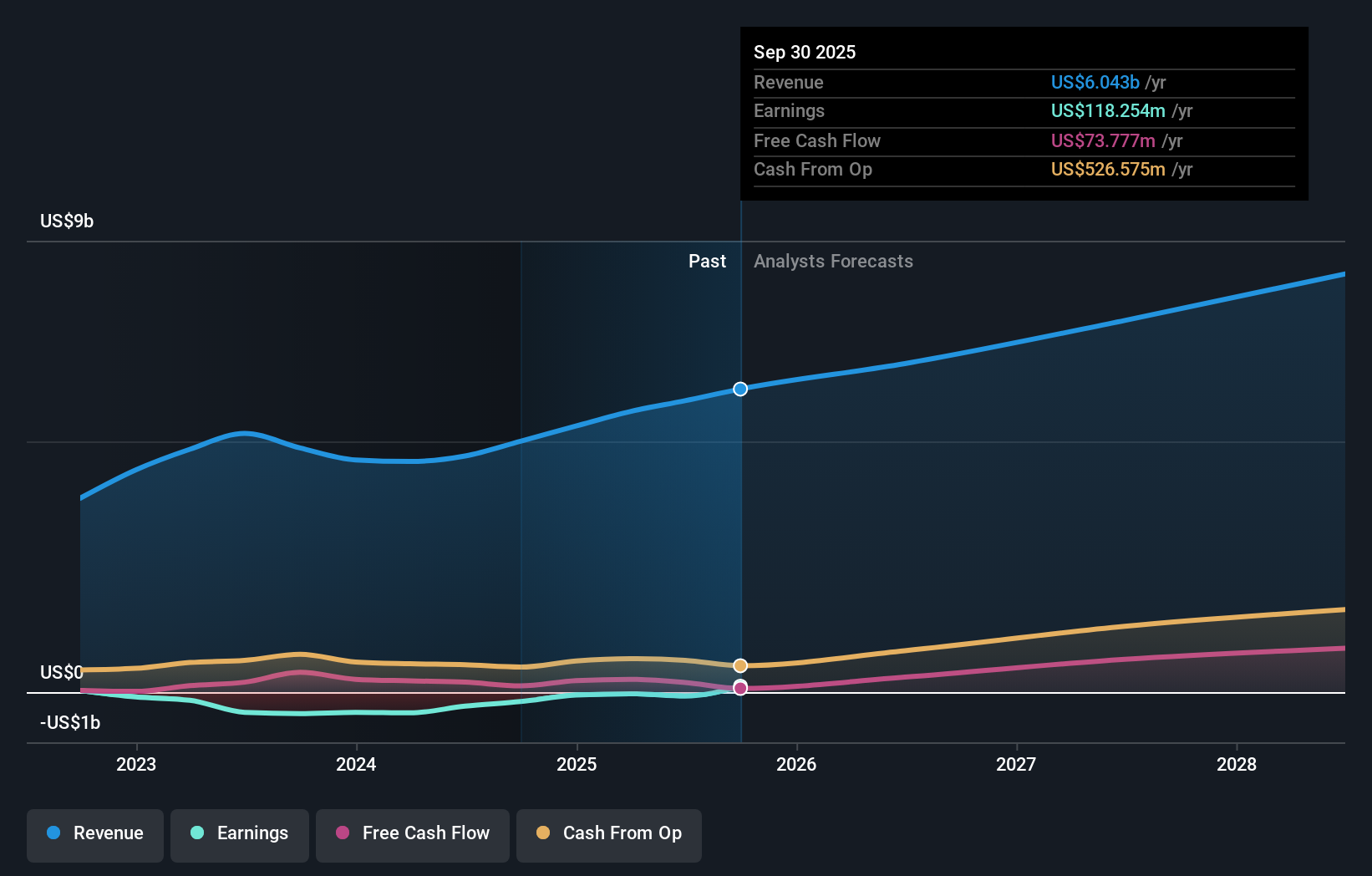Click the orange Cash From Op legend dot
1372x876 pixels.
543,833
